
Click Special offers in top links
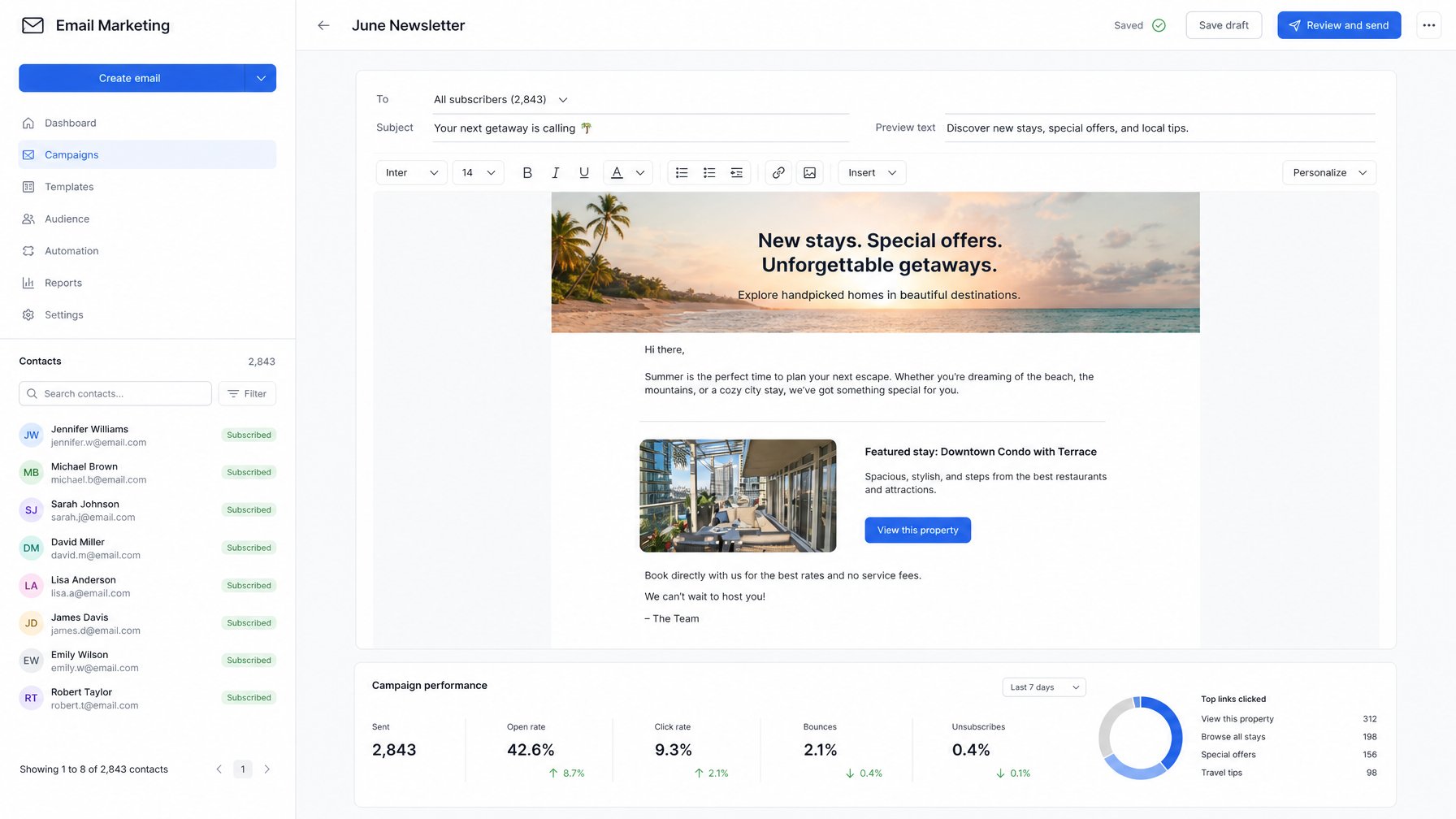click(1228, 755)
